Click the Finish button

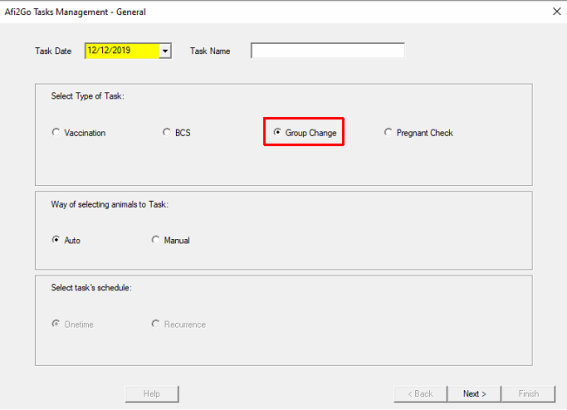[528, 394]
